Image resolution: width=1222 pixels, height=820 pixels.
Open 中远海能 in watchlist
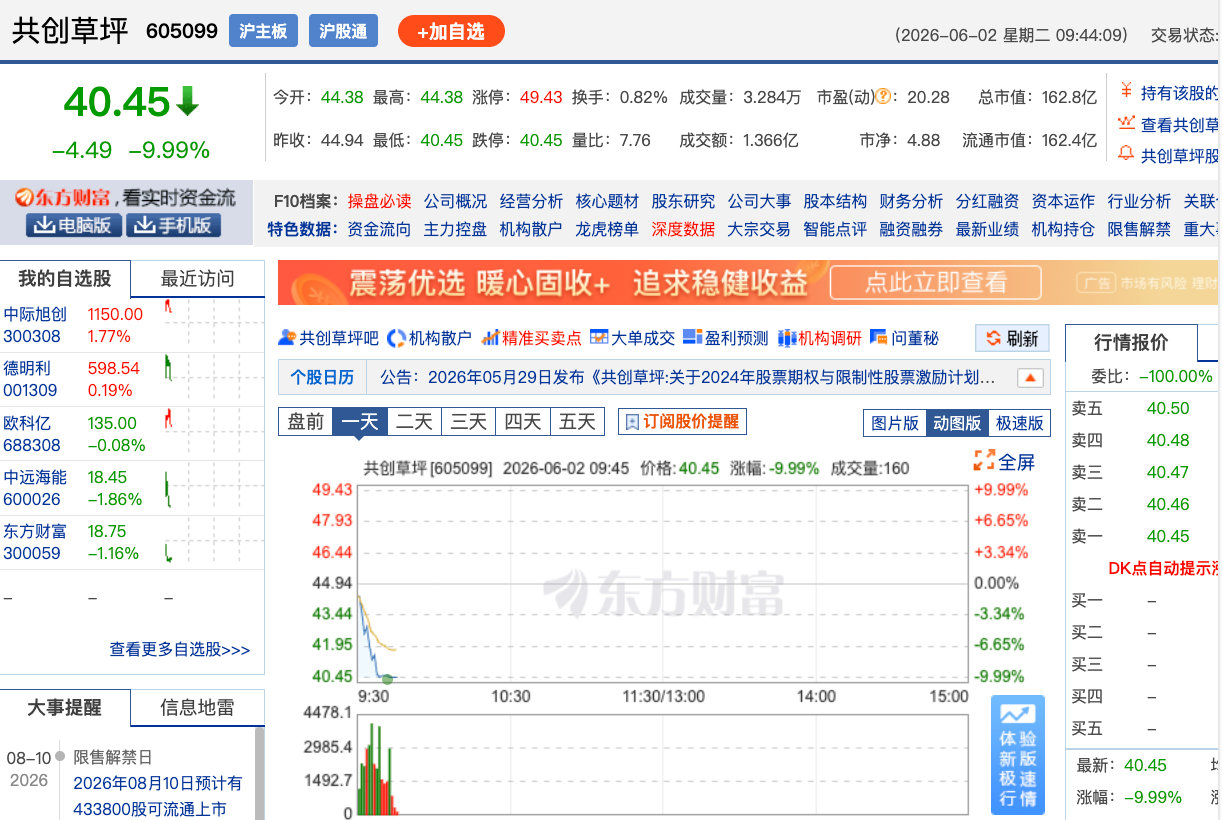click(x=35, y=477)
